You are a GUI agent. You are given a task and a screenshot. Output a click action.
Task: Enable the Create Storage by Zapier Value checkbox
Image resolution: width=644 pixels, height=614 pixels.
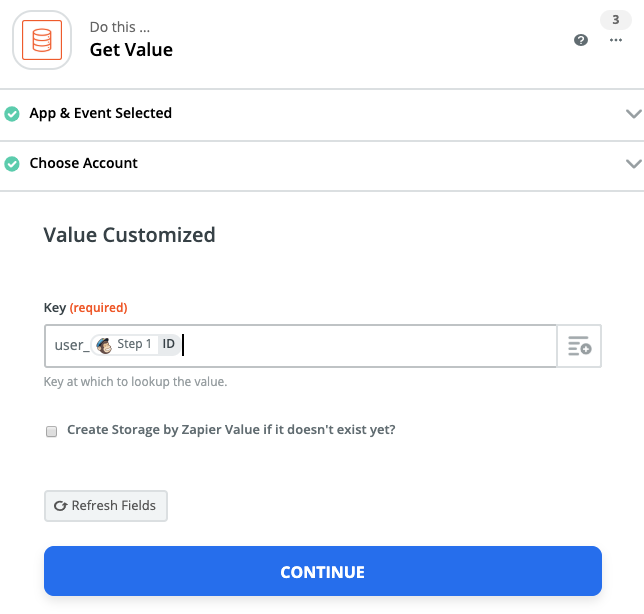coord(51,431)
